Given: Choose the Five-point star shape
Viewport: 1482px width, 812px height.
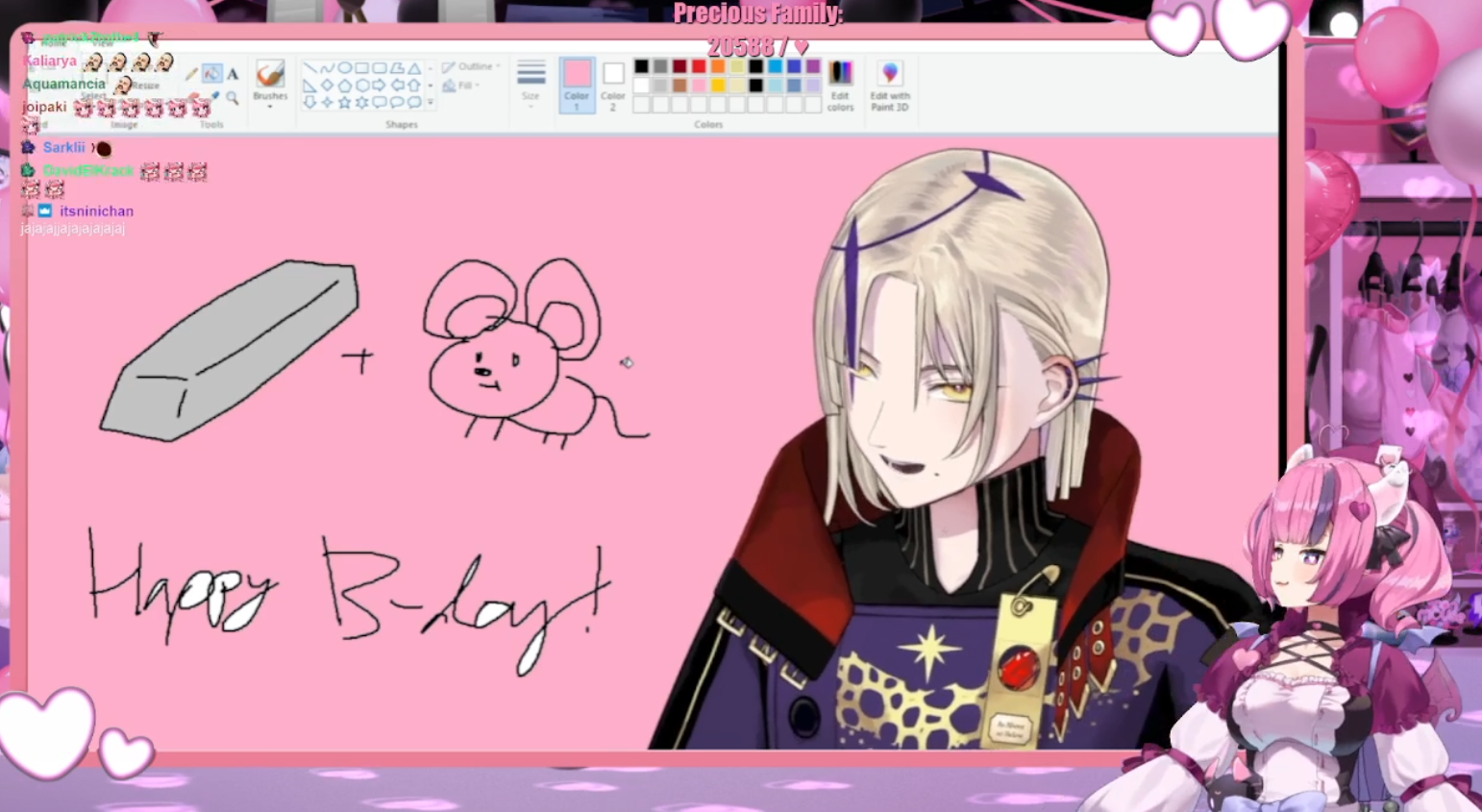Looking at the screenshot, I should (x=344, y=103).
